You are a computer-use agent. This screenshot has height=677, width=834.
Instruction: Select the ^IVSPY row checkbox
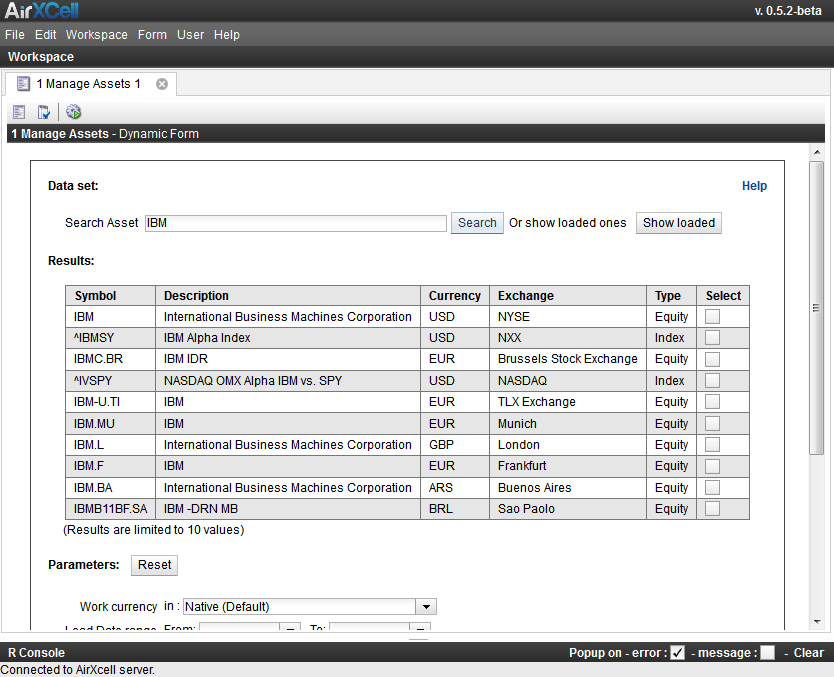click(712, 380)
